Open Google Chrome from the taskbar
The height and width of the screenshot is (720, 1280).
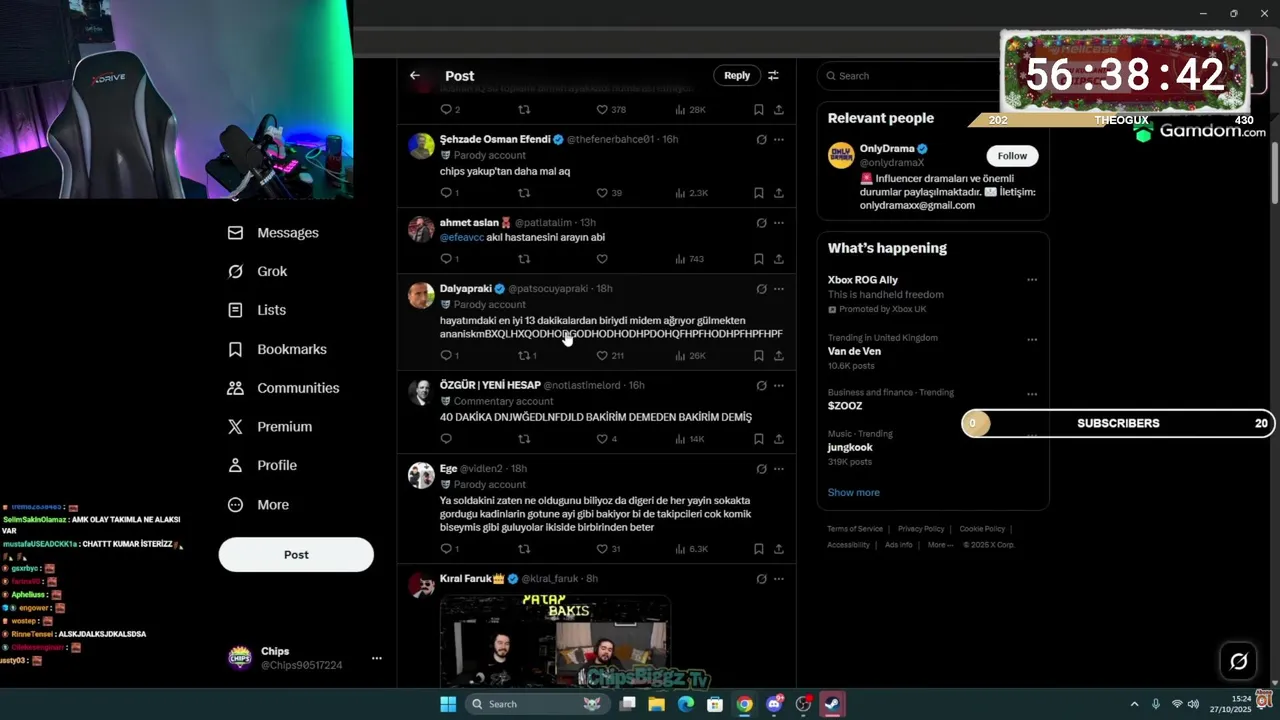[x=744, y=704]
